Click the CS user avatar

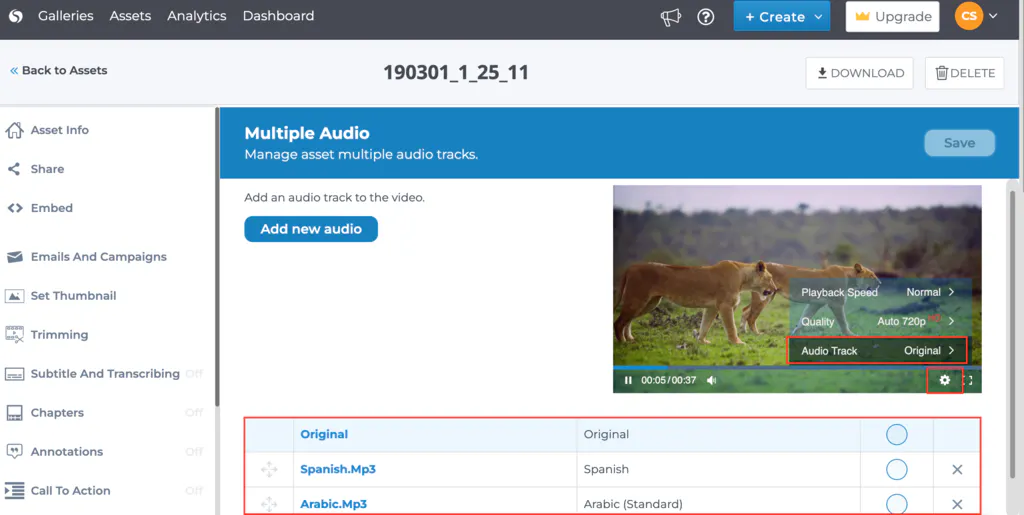(968, 16)
